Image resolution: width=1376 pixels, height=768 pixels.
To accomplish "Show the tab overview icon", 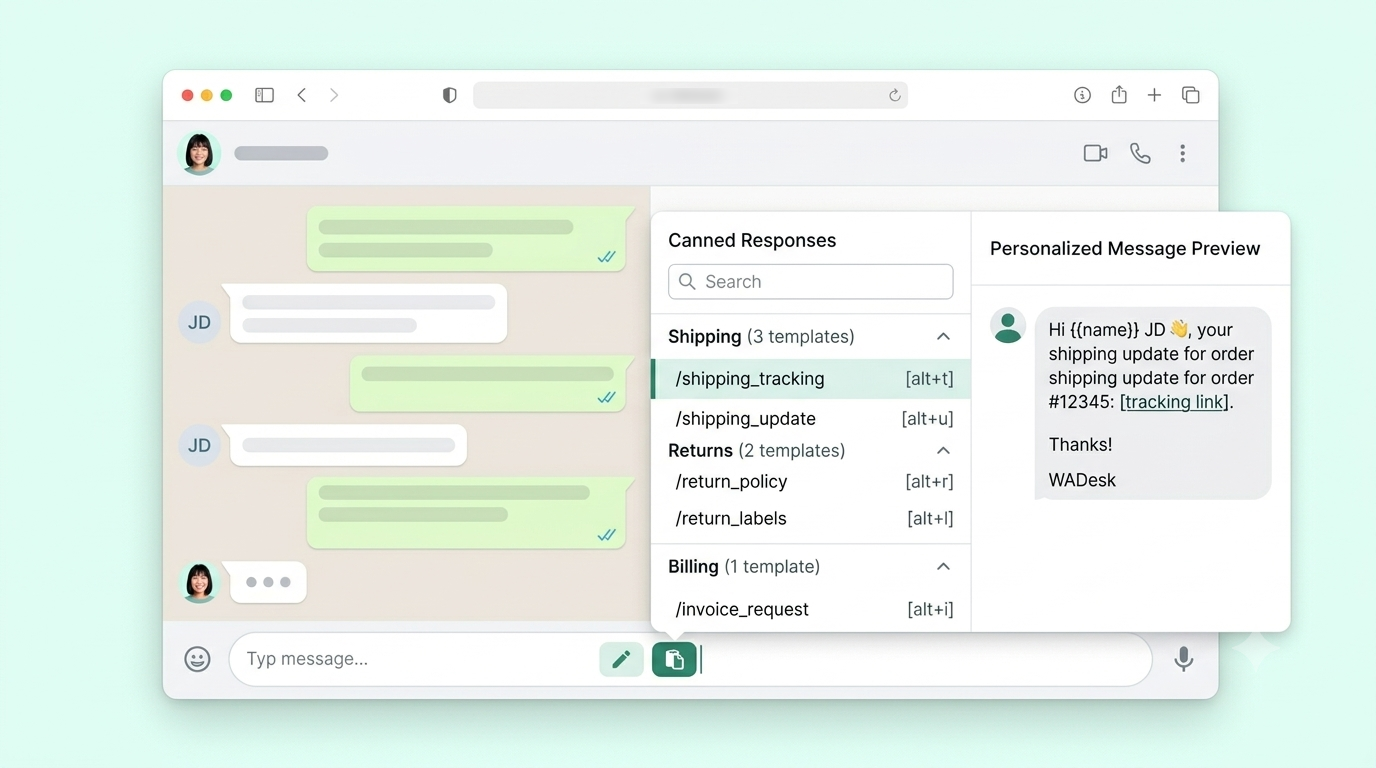I will [1190, 95].
